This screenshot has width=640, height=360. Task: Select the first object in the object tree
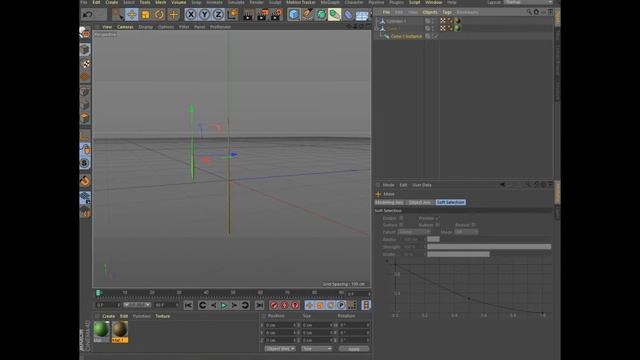[396, 21]
